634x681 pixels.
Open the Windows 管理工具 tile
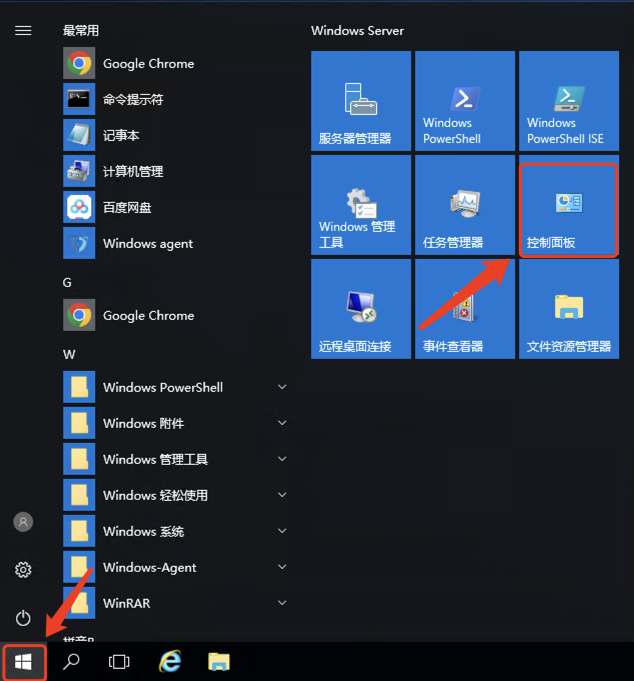(x=361, y=205)
